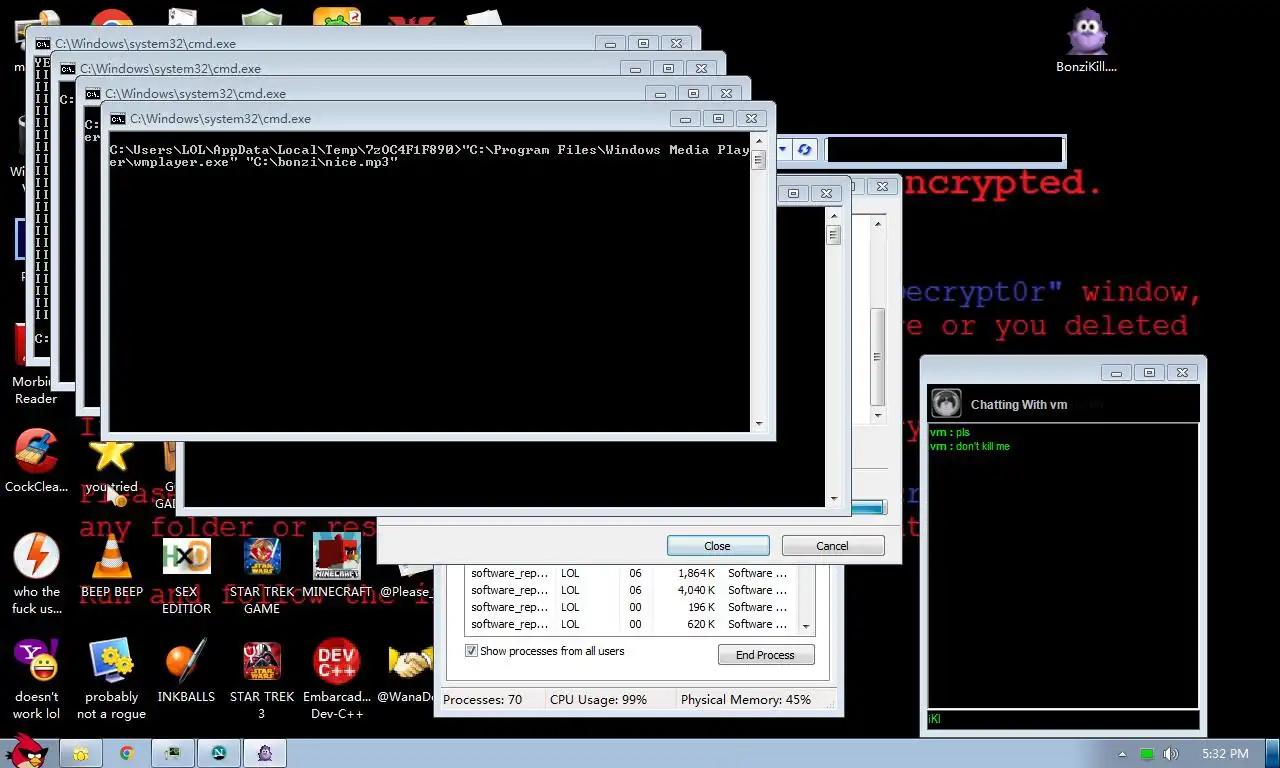
Task: Select the software_rep row using 196 K
Action: click(632, 607)
